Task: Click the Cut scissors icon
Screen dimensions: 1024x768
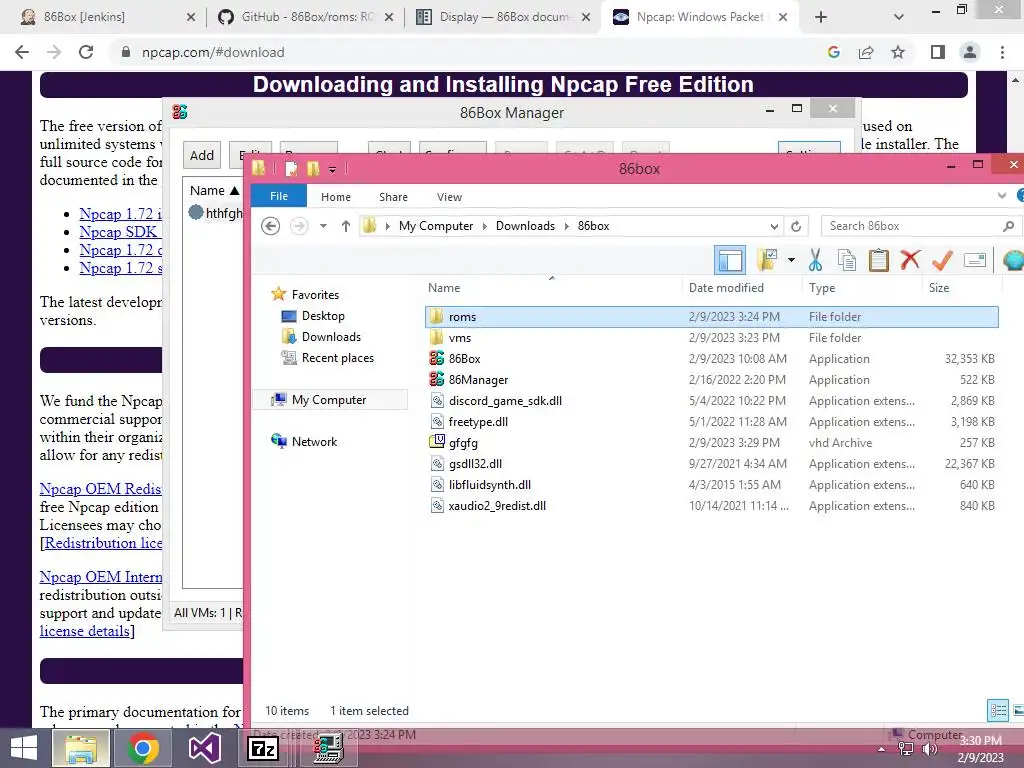Action: point(814,260)
